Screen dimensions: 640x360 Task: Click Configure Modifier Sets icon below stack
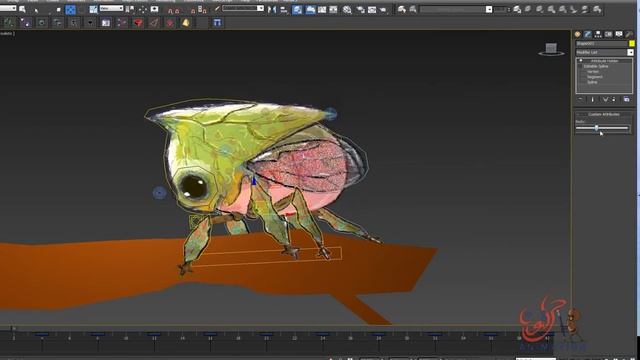pos(627,99)
